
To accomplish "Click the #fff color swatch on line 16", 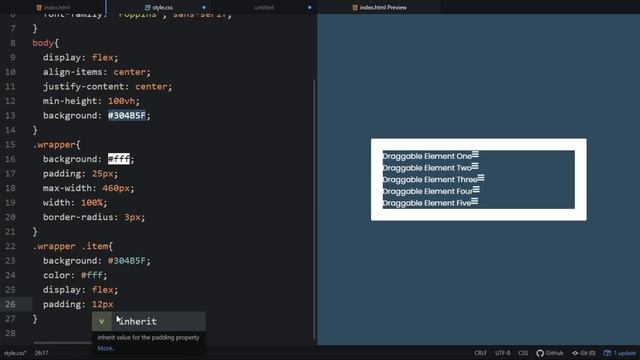I will coord(119,159).
